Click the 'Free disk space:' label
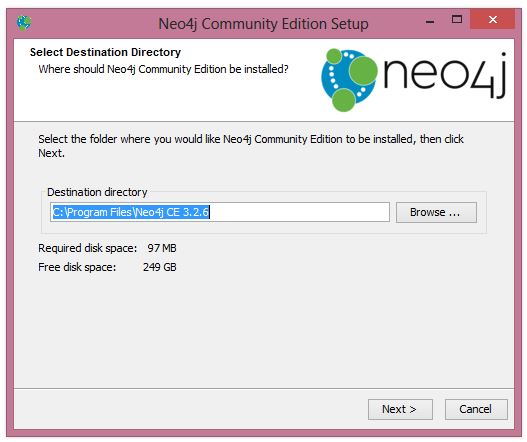This screenshot has width=527, height=442. (x=77, y=267)
